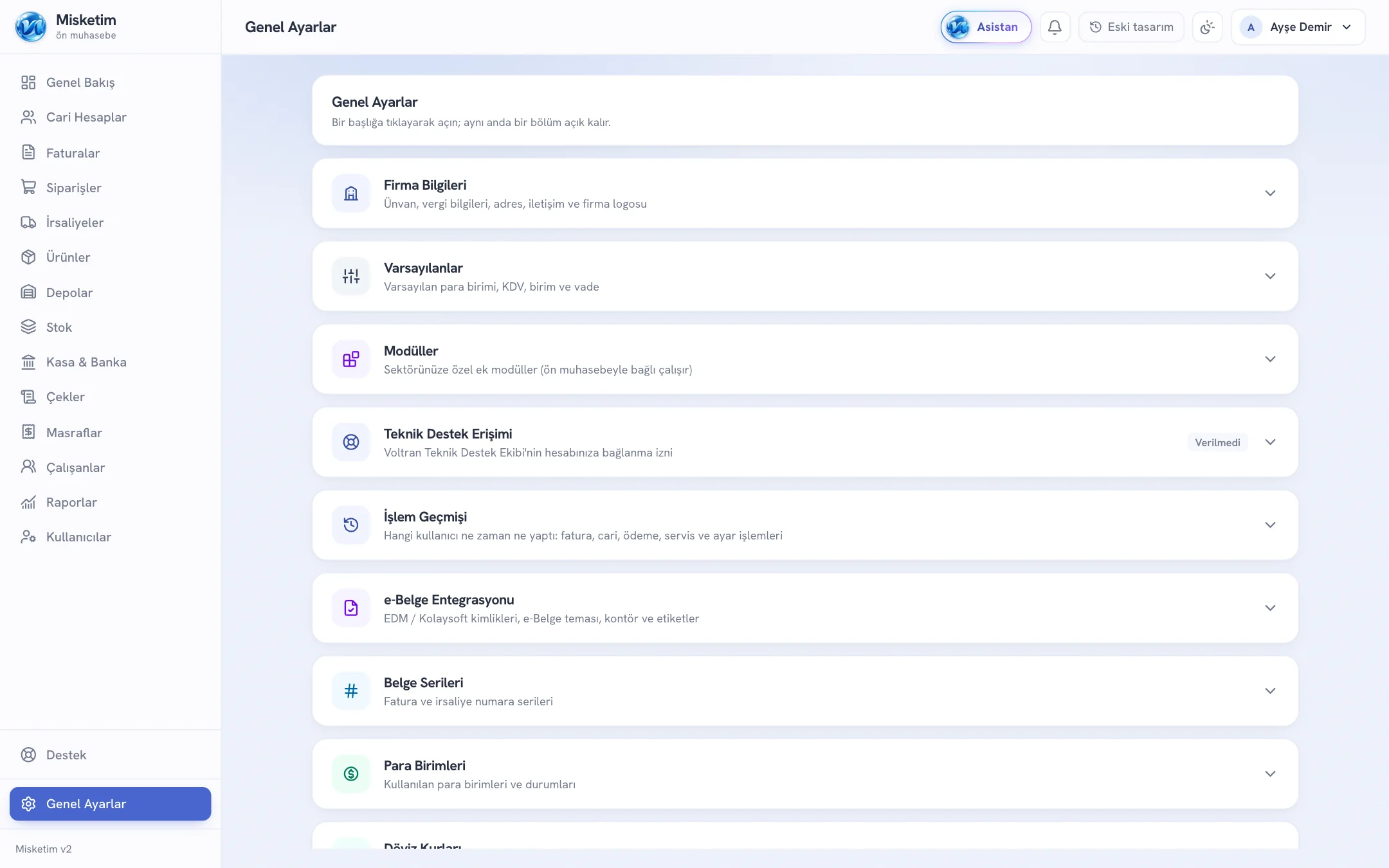Expand the İşlem Geçmişi chevron

(1270, 525)
